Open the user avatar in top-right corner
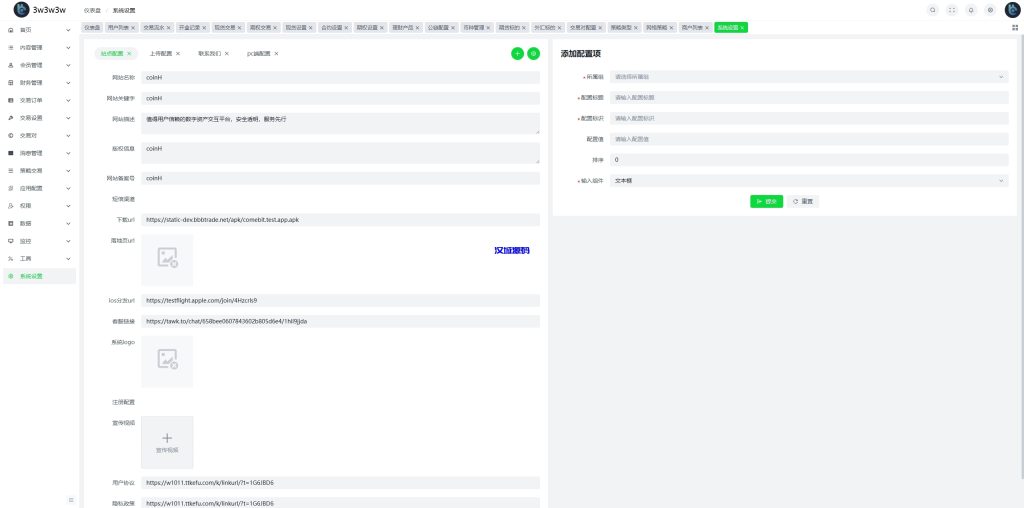The height and width of the screenshot is (508, 1024). (1010, 9)
